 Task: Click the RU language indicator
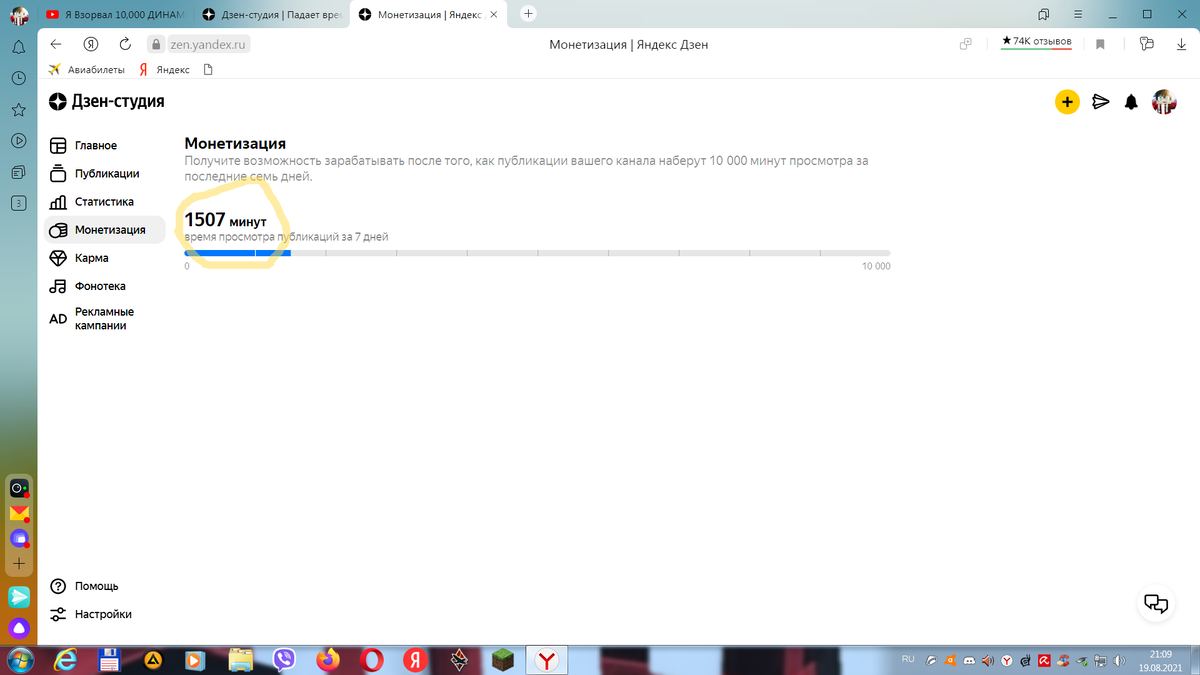click(x=908, y=659)
